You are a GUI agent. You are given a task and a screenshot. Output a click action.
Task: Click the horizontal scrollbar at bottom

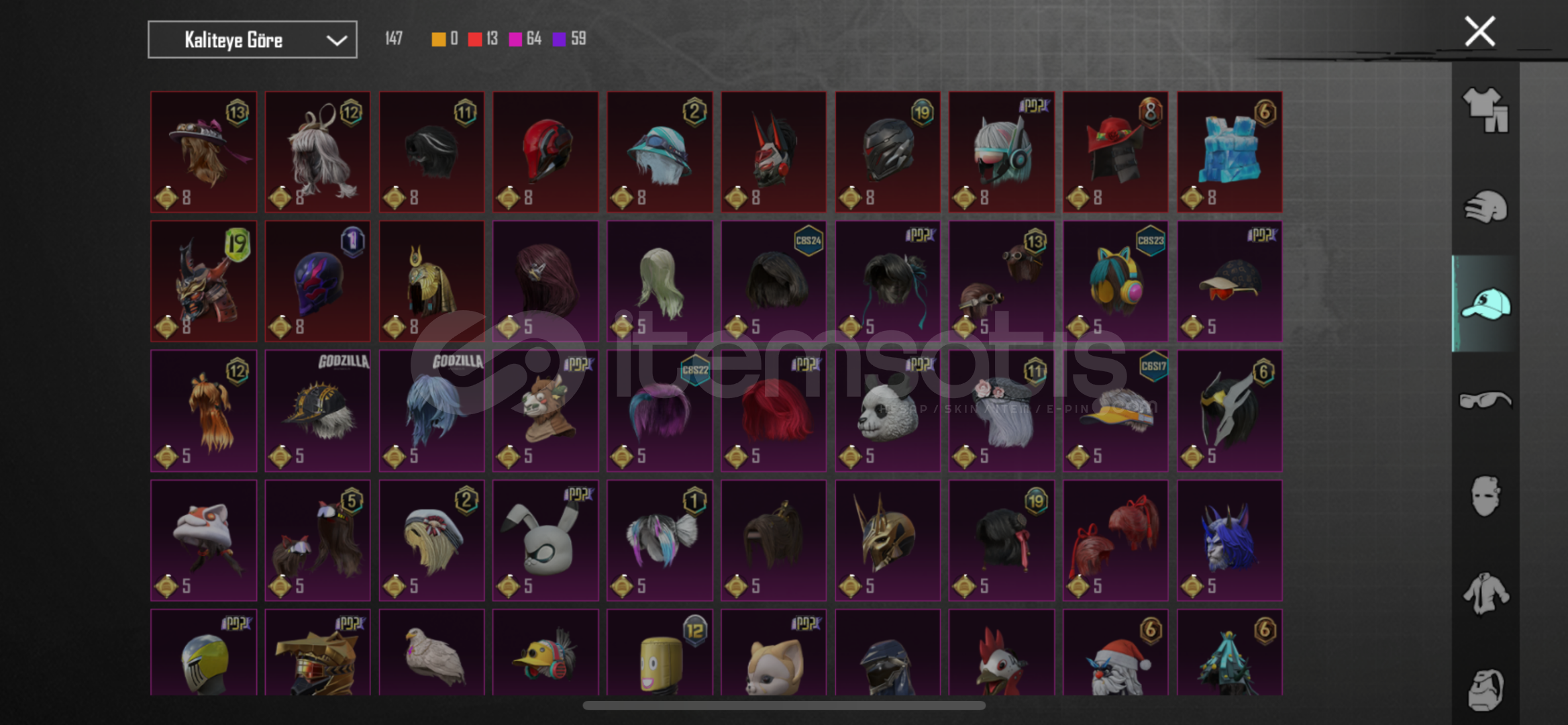tap(784, 706)
